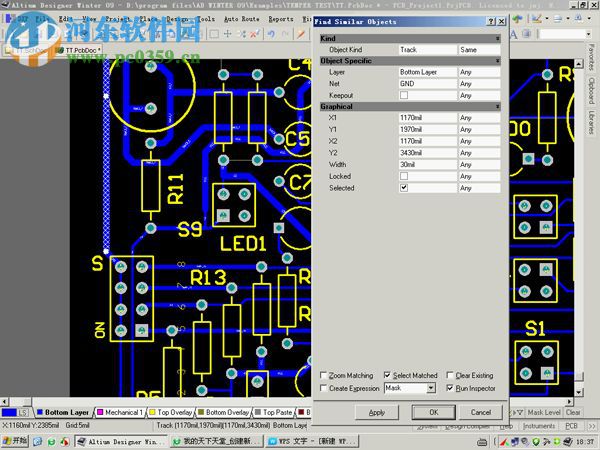Open the Instruments panel button
Viewport: 600px width, 450px height.
point(539,426)
